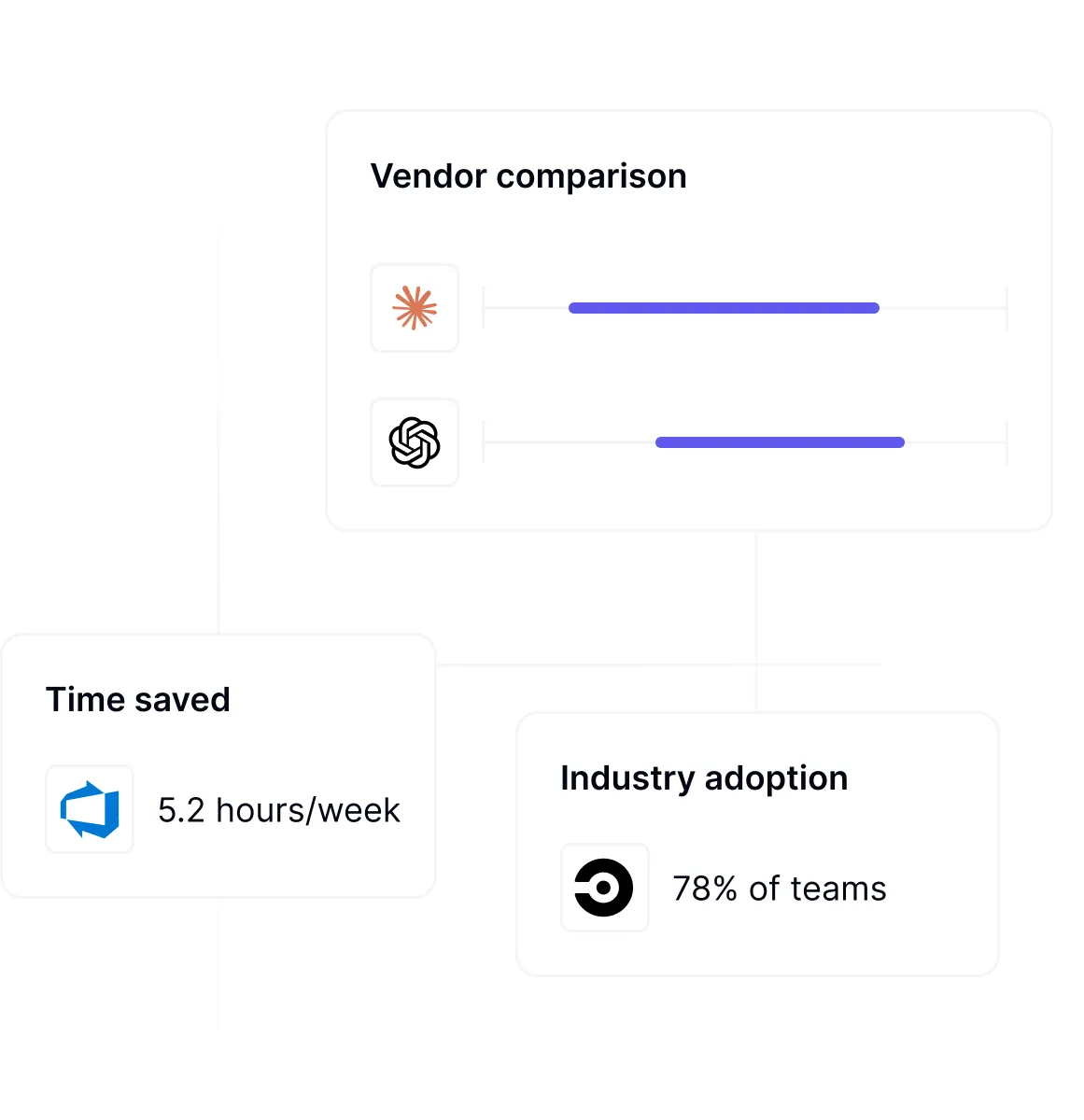Click the OpenAI knot logo icon
This screenshot has height=1120, width=1084.
(x=415, y=442)
